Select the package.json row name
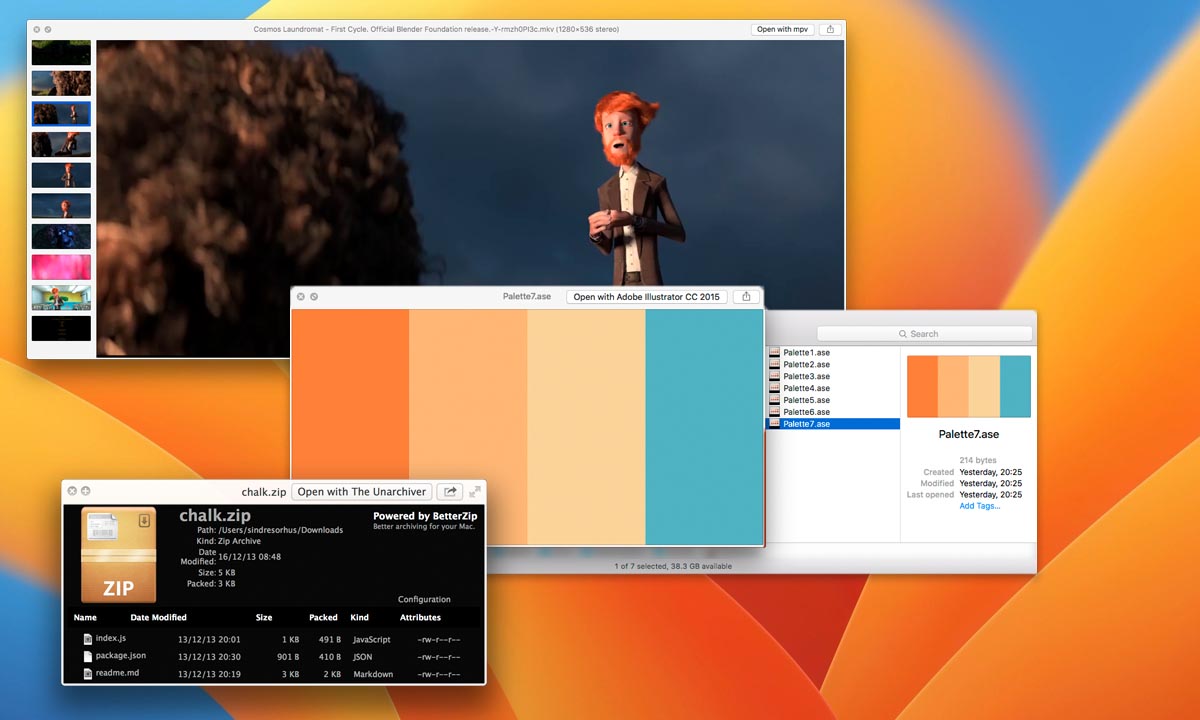Image resolution: width=1200 pixels, height=720 pixels. [x=121, y=656]
